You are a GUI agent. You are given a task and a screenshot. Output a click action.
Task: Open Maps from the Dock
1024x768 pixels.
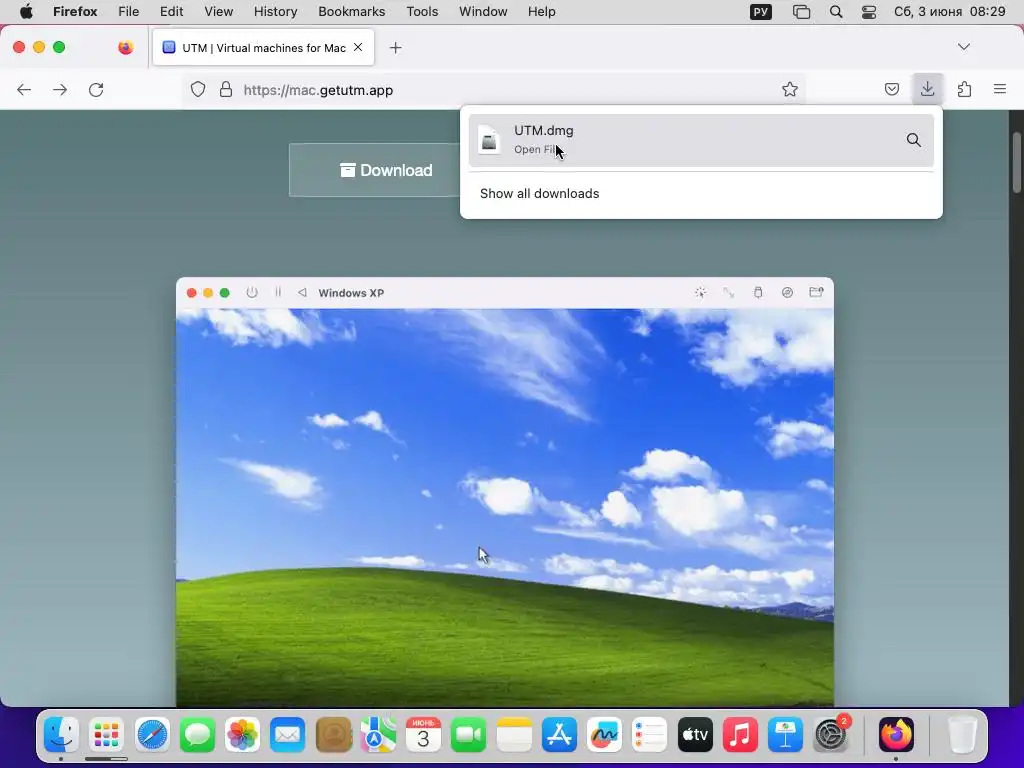click(x=378, y=736)
